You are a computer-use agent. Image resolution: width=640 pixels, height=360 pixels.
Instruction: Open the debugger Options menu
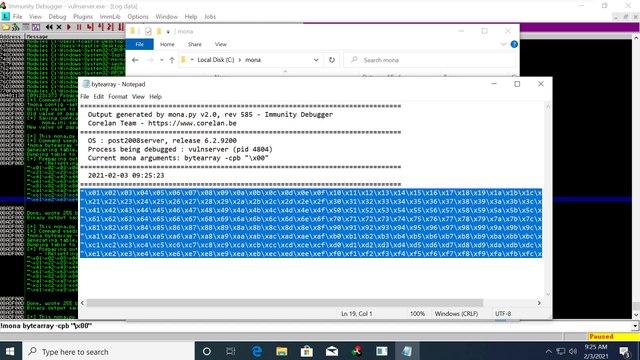[138, 17]
